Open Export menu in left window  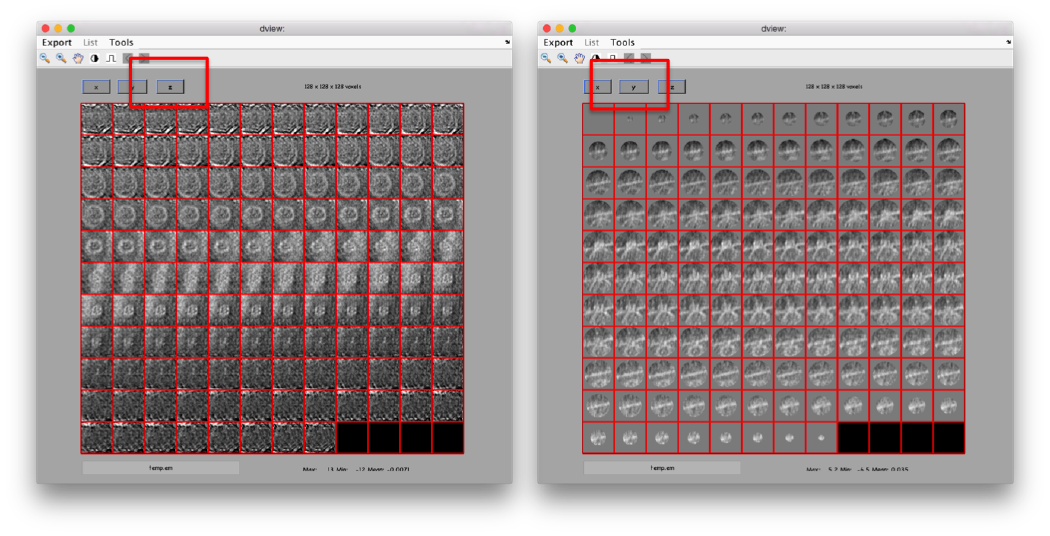coord(57,43)
